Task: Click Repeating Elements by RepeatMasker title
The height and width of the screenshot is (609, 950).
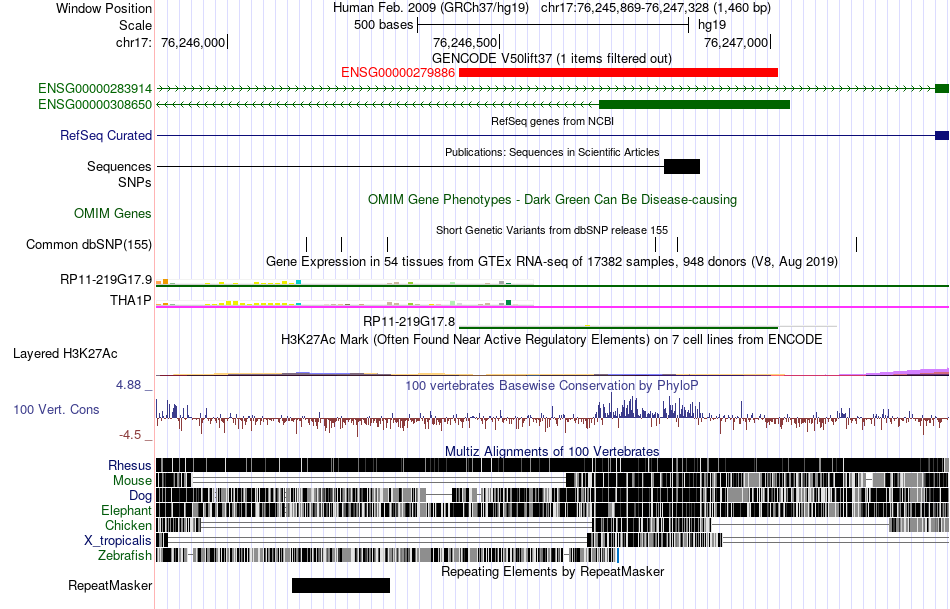Action: tap(553, 571)
